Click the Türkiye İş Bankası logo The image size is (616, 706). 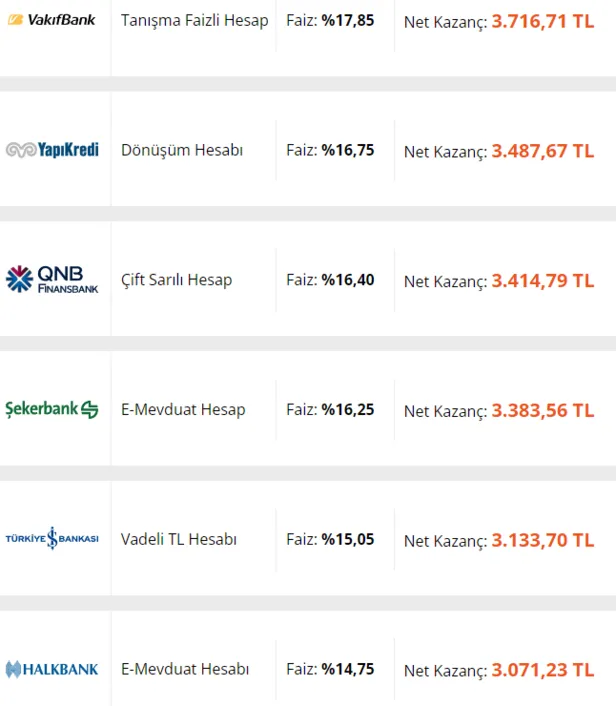point(52,539)
